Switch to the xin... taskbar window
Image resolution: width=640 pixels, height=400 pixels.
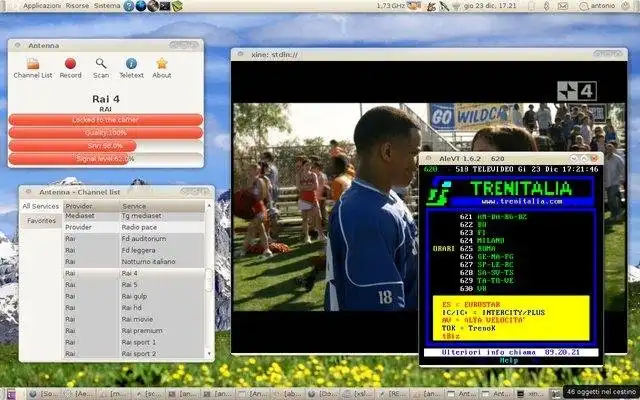533,394
